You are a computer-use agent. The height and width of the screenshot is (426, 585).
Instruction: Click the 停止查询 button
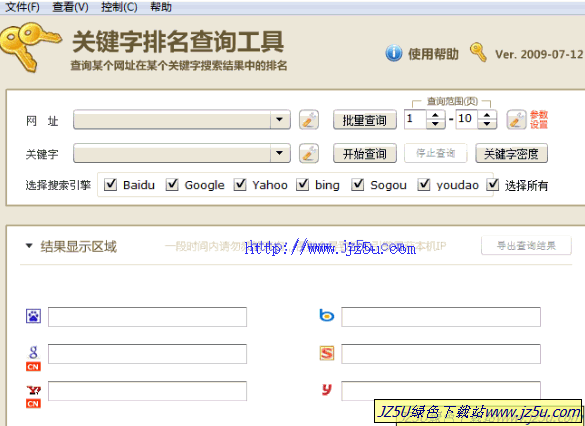(x=435, y=153)
